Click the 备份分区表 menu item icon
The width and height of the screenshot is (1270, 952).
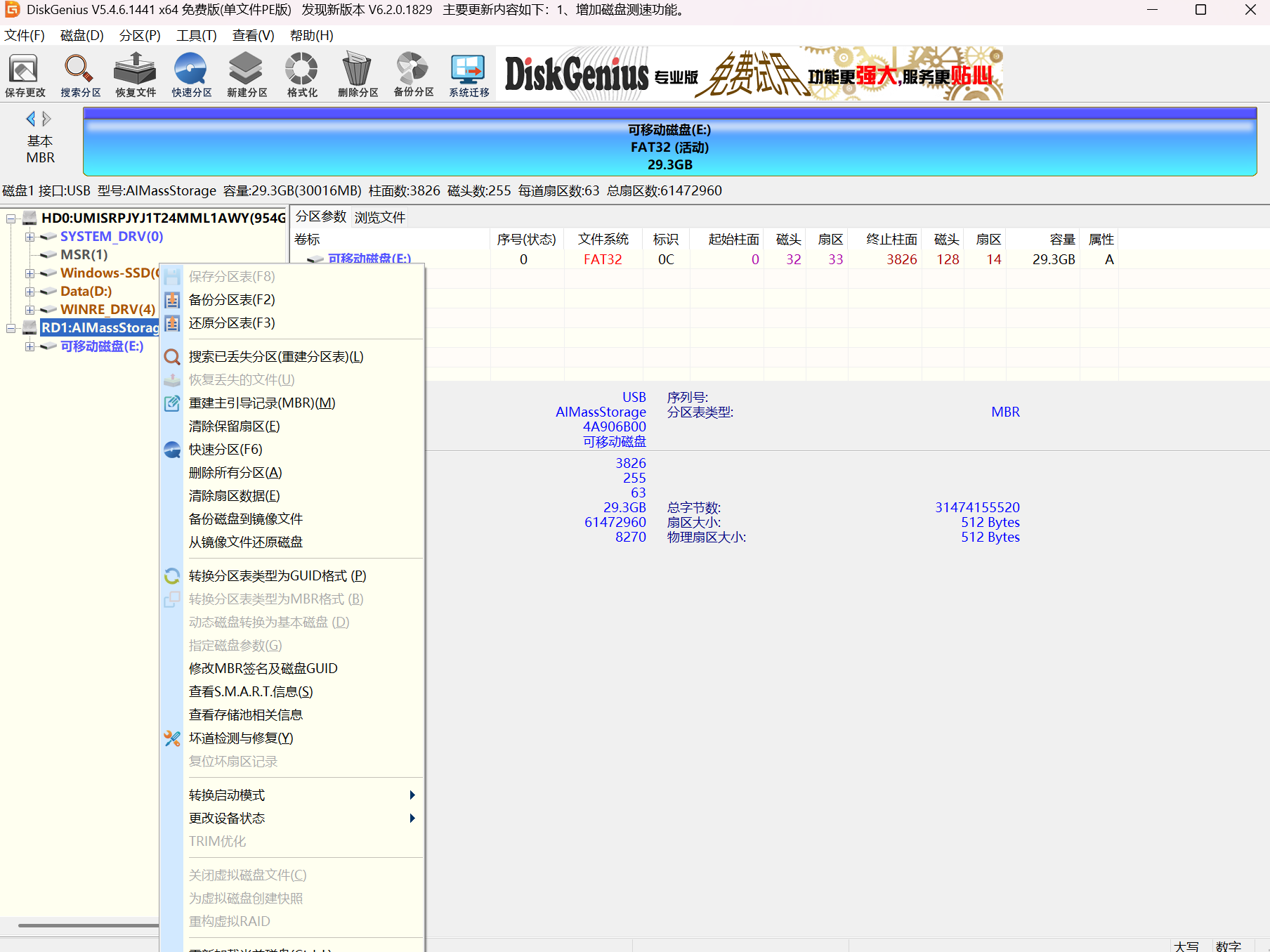pyautogui.click(x=172, y=300)
